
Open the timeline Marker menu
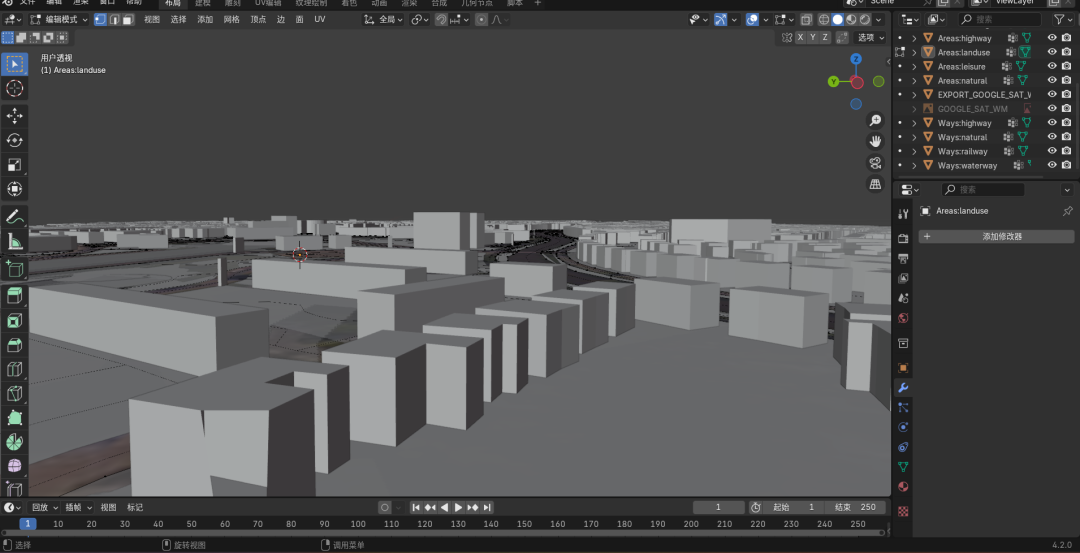click(x=135, y=508)
